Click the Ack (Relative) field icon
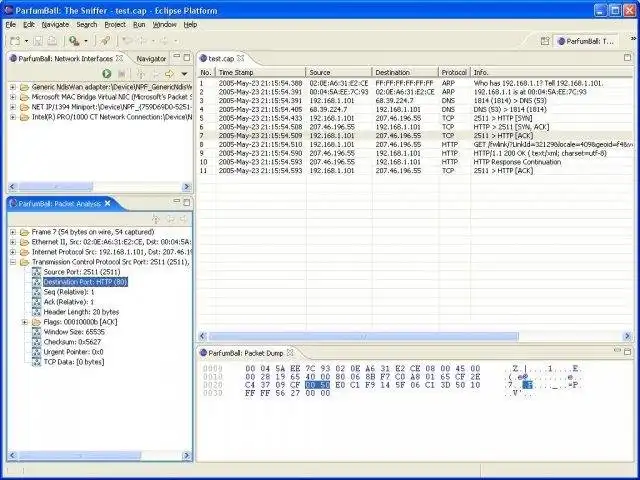This screenshot has height=480, width=640. coord(37,302)
